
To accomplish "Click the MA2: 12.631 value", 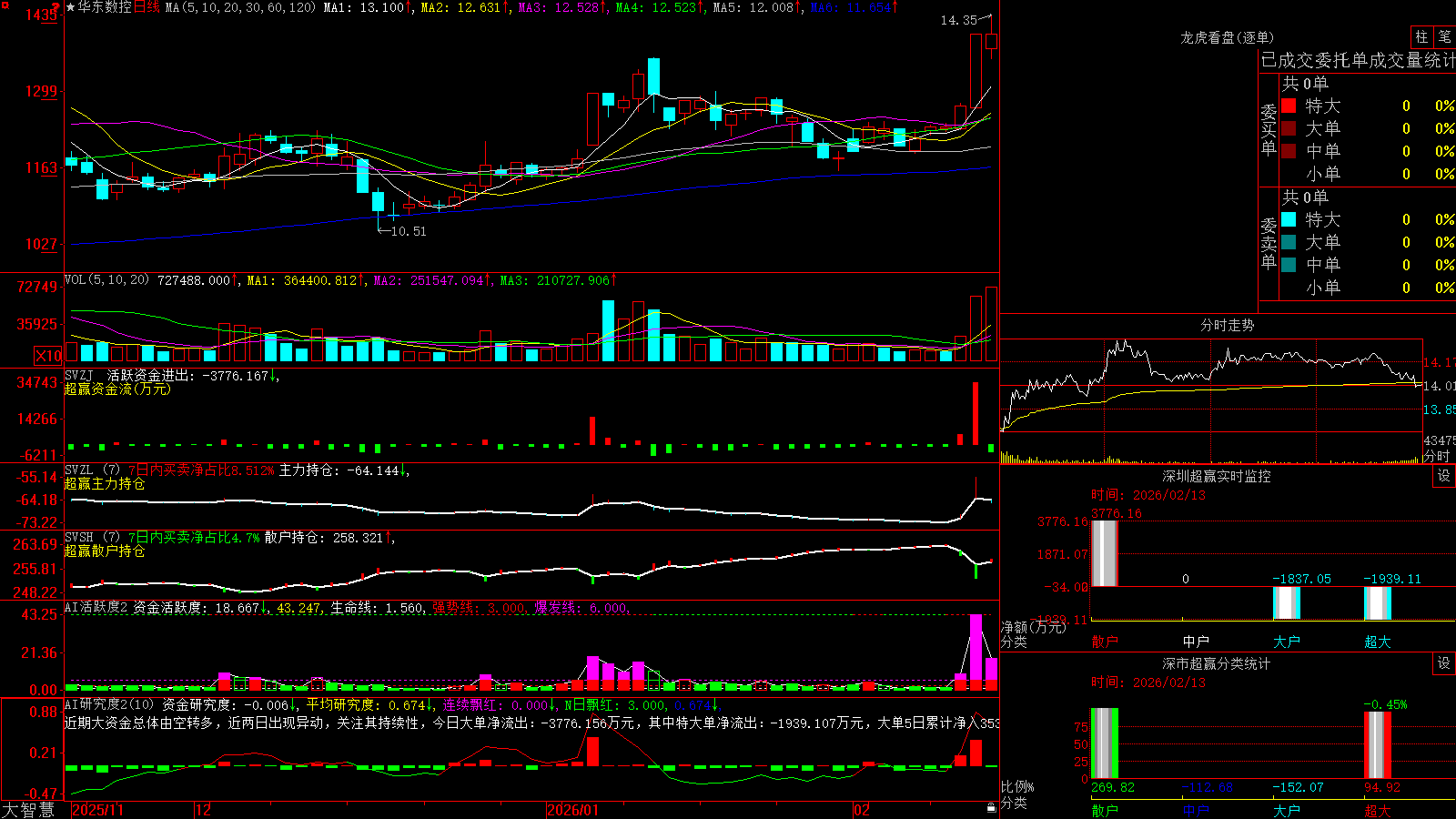I will 460,7.
